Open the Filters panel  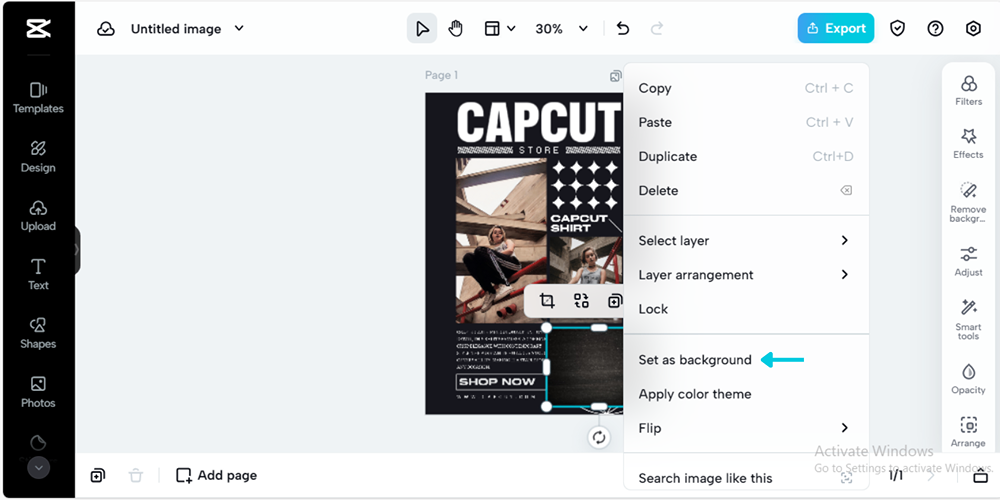click(968, 90)
